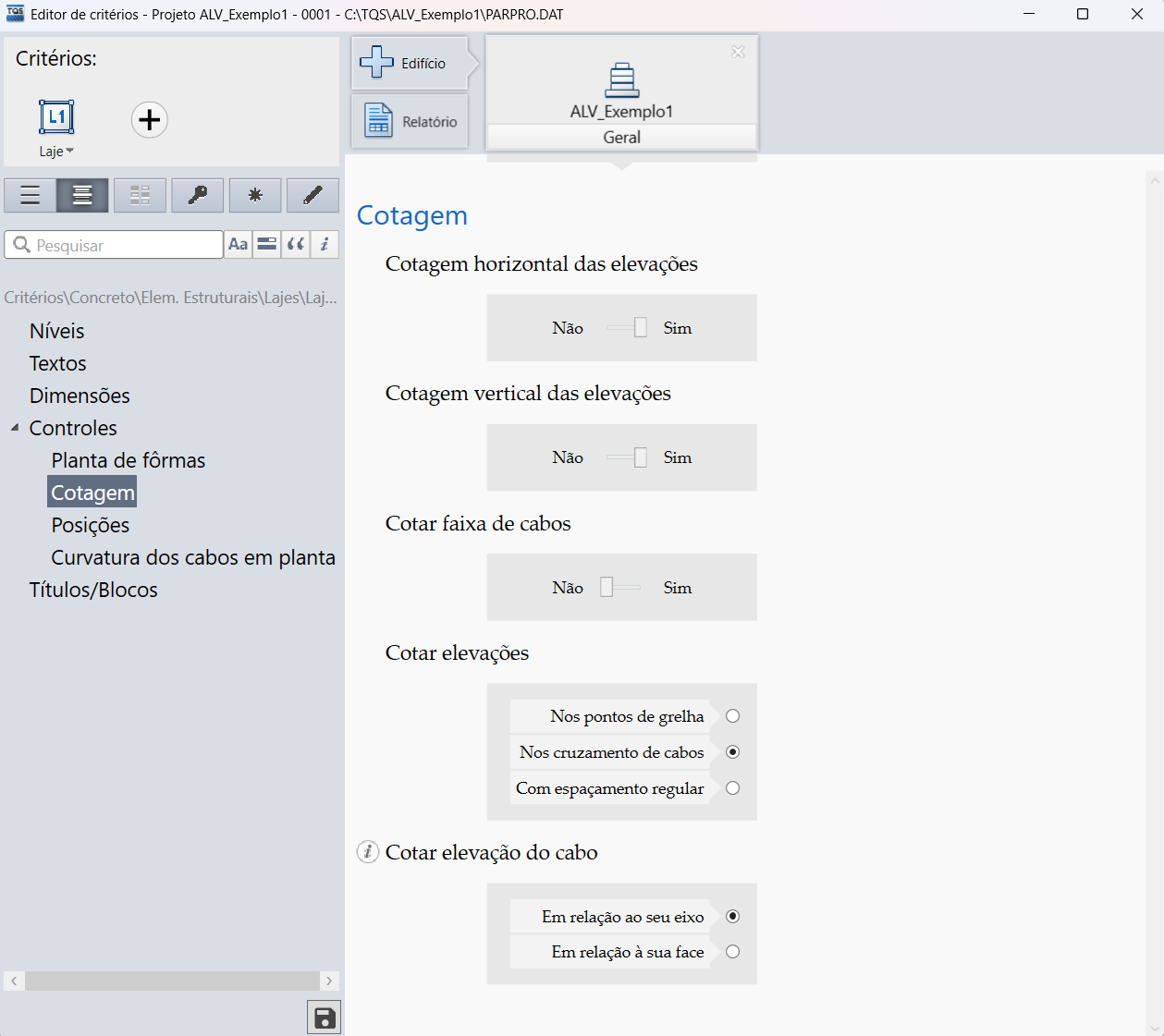
Task: Add a new criteria with plus icon
Action: coord(149,119)
